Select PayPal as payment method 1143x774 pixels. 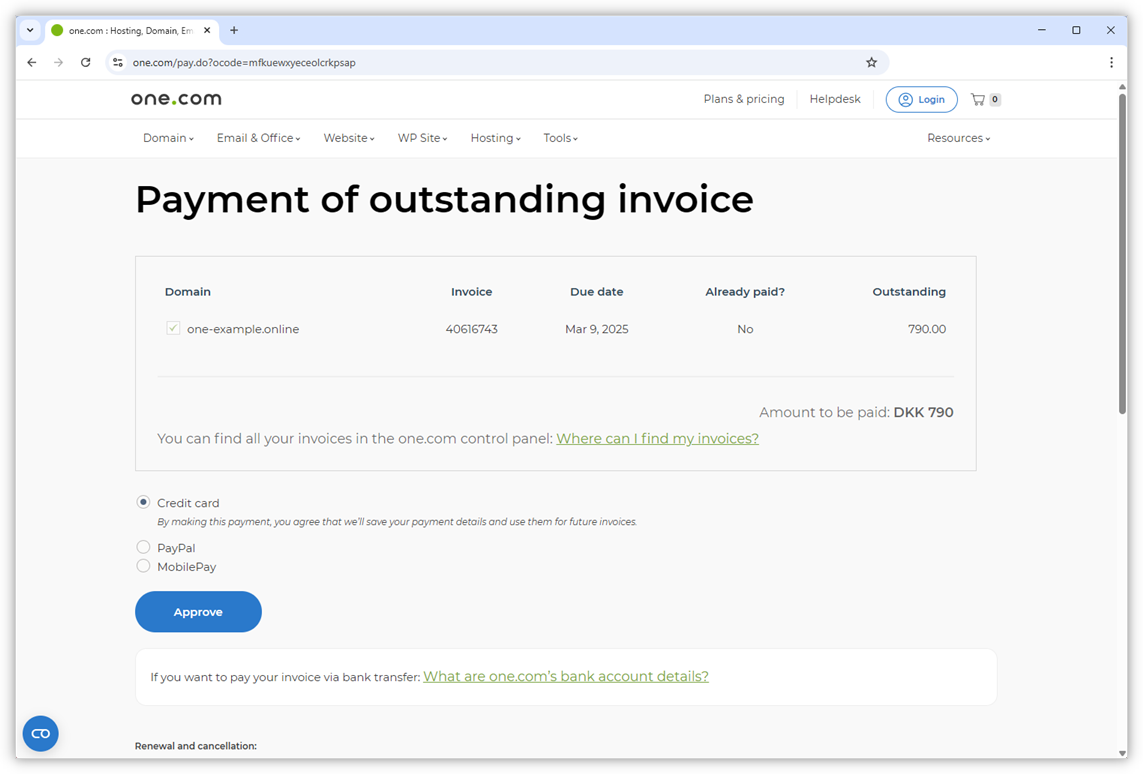click(143, 547)
